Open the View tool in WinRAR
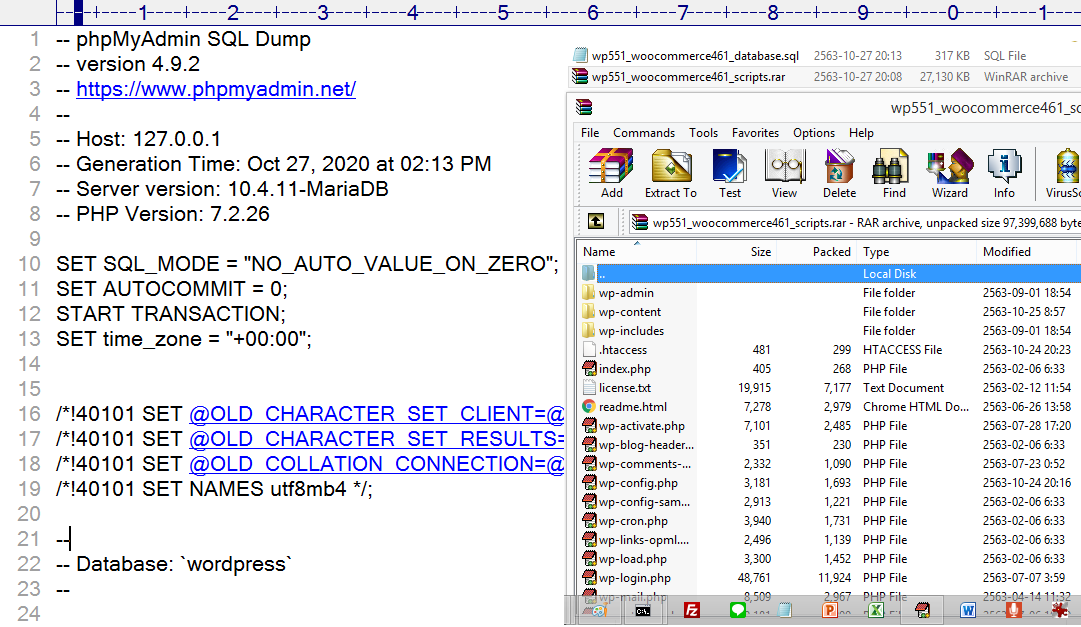Viewport: 1081px width, 627px height. [x=784, y=173]
